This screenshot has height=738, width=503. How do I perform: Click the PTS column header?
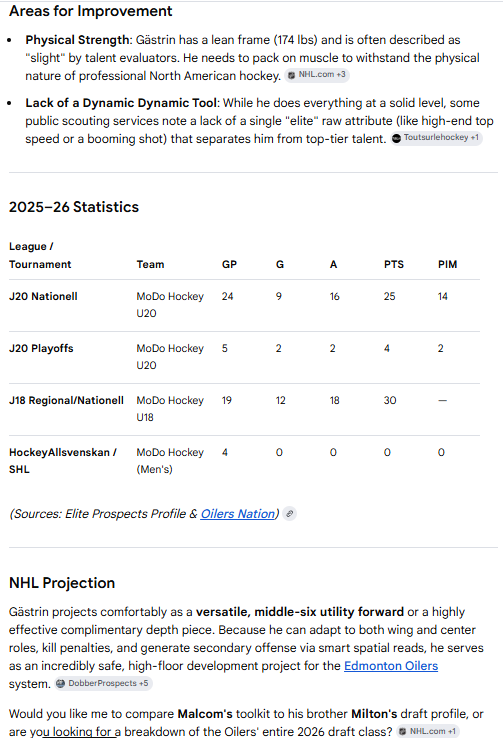click(394, 265)
